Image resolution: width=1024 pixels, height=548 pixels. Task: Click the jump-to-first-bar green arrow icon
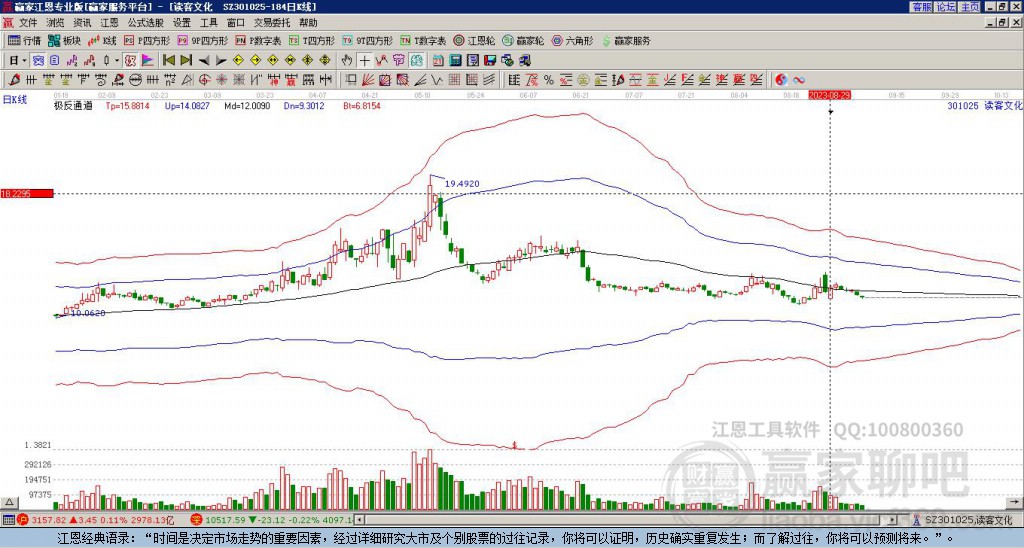click(x=168, y=60)
